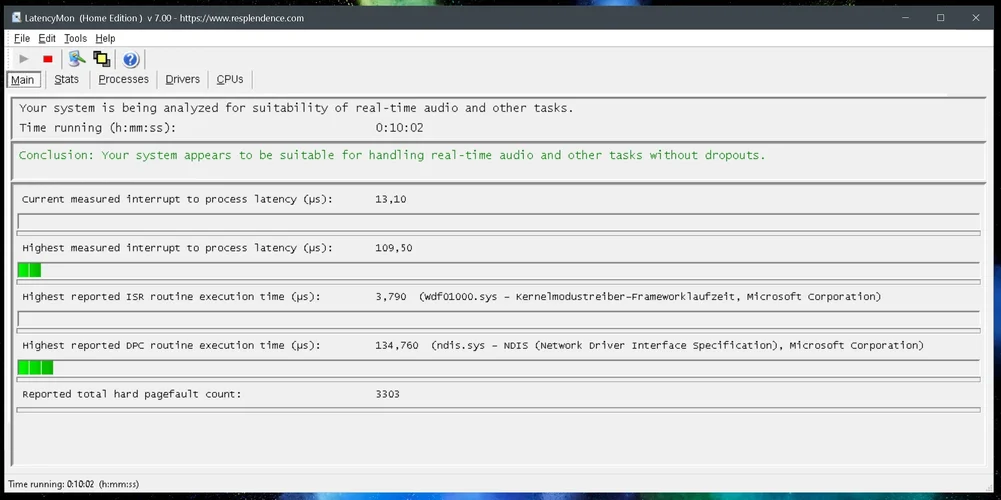Screen dimensions: 1001x500
Task: Click the status bar time running text
Action: [x=73, y=484]
